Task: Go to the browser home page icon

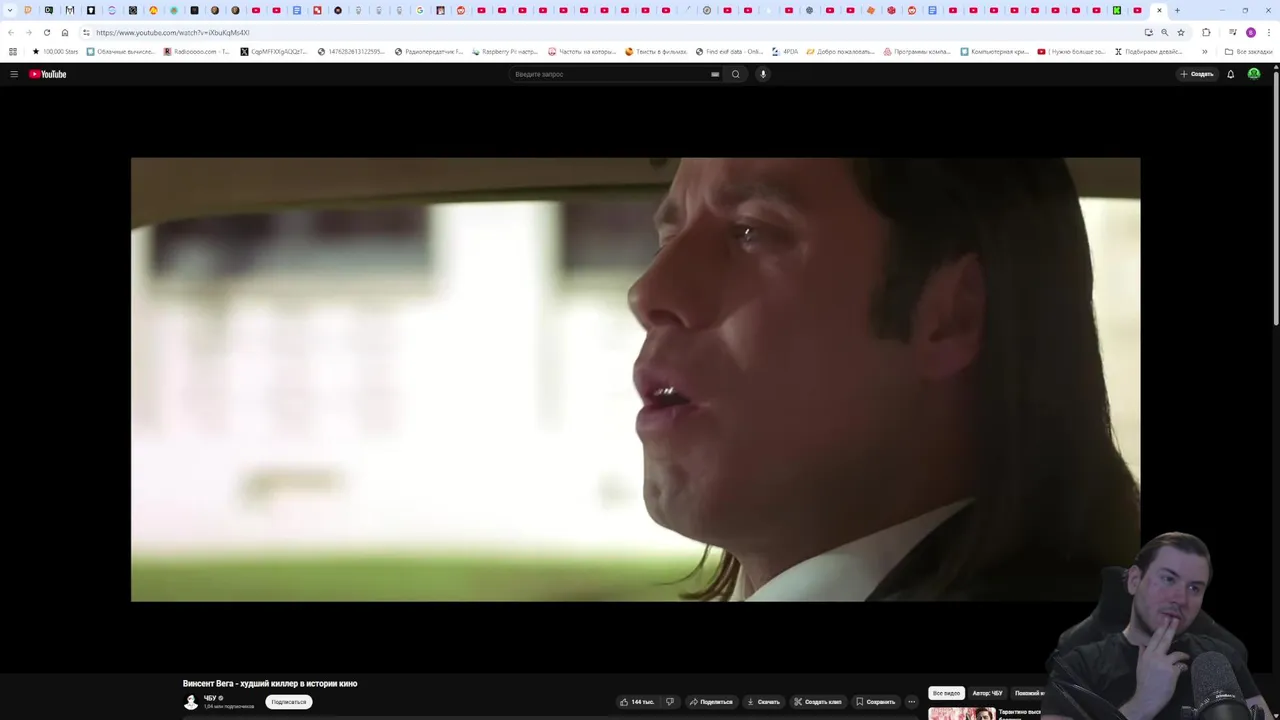Action: point(65,32)
